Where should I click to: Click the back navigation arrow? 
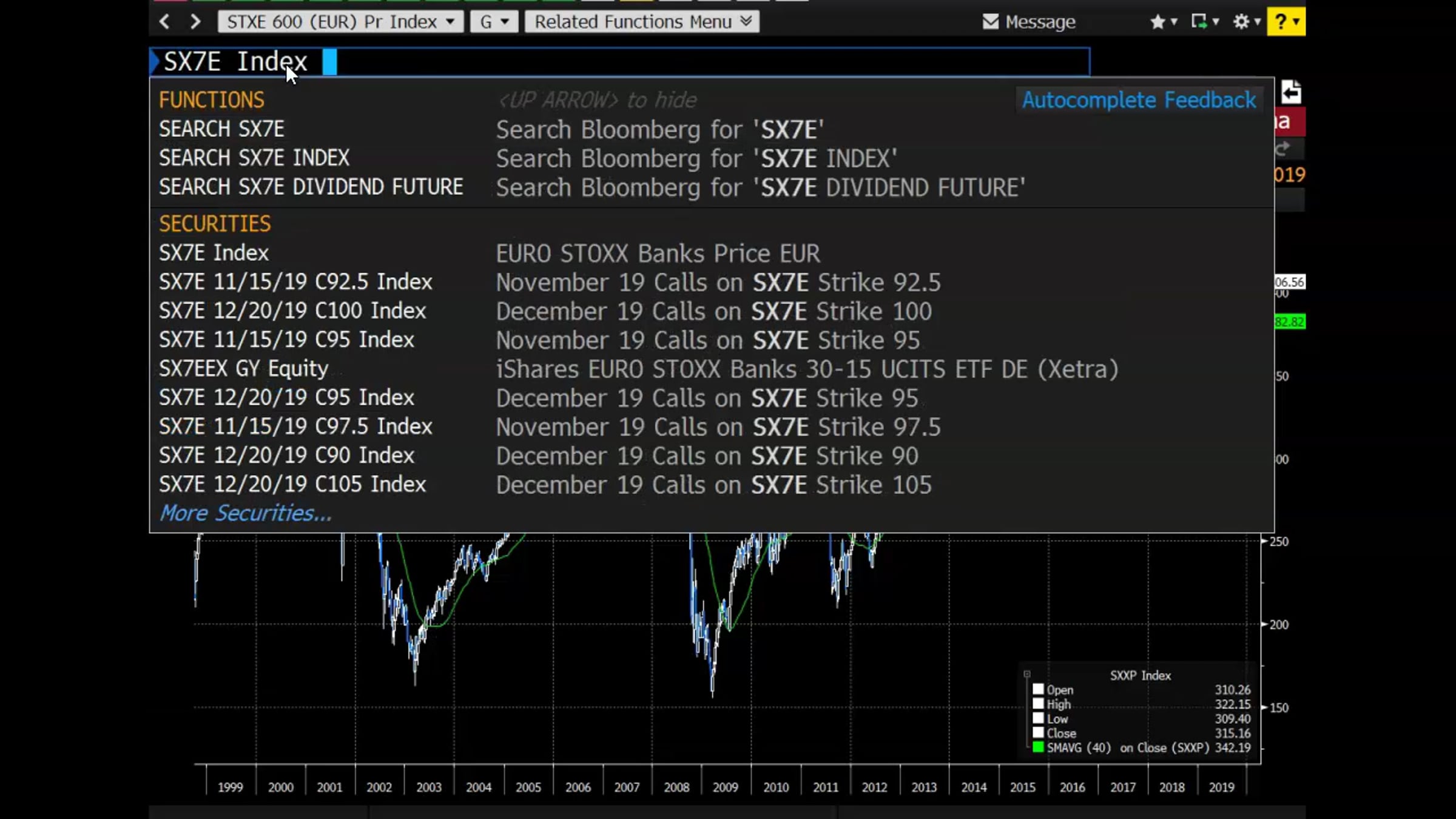(x=164, y=22)
